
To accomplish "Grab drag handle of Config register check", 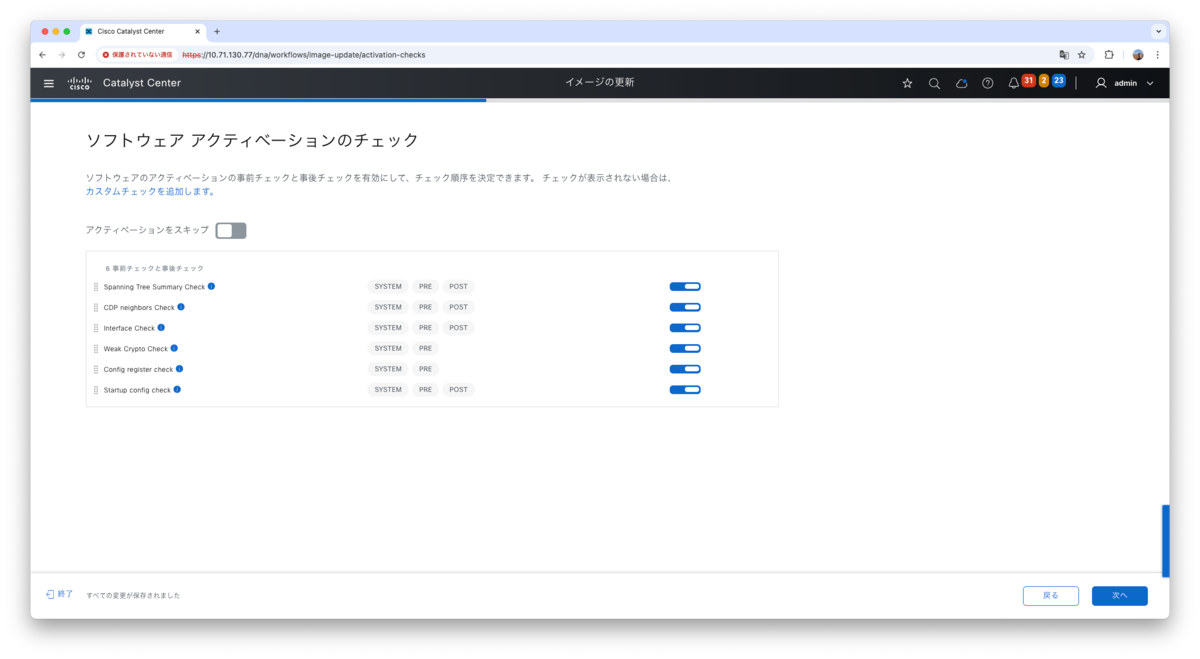I will point(96,369).
